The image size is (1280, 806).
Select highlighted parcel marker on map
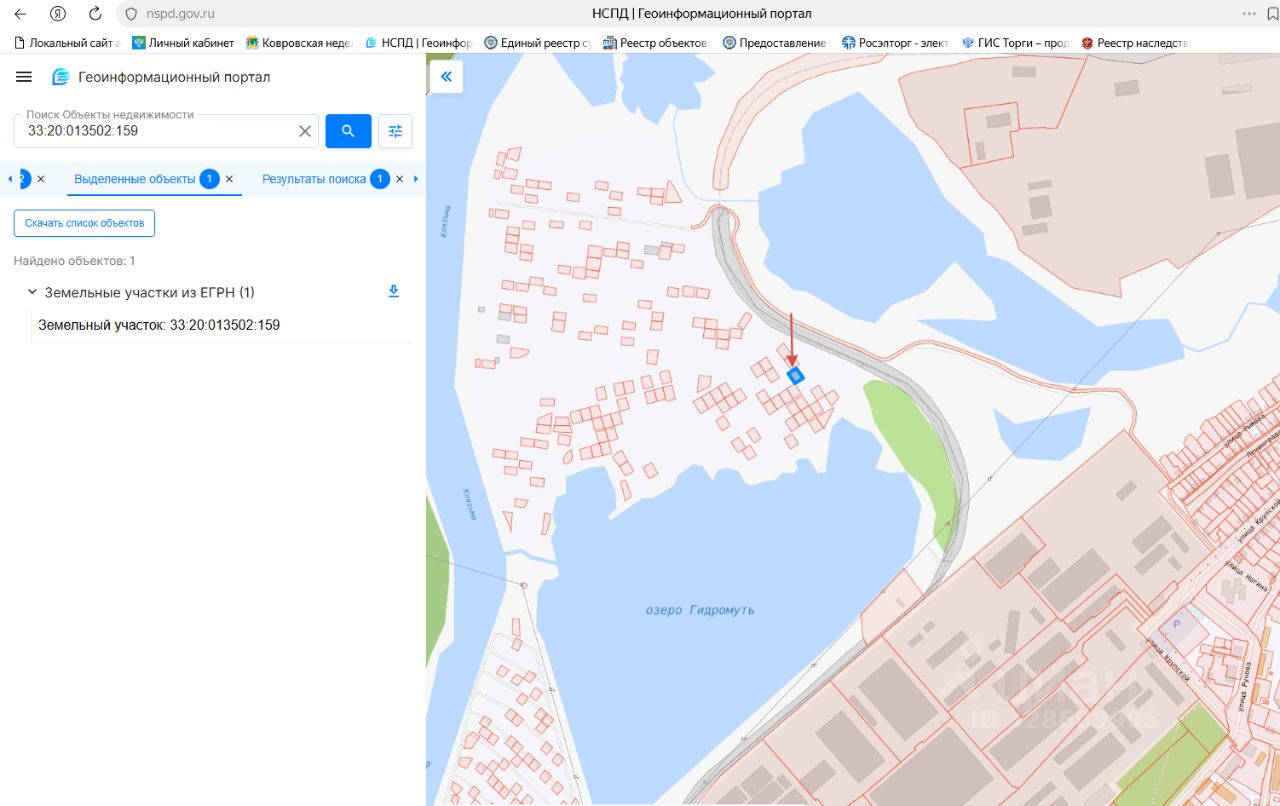click(796, 376)
